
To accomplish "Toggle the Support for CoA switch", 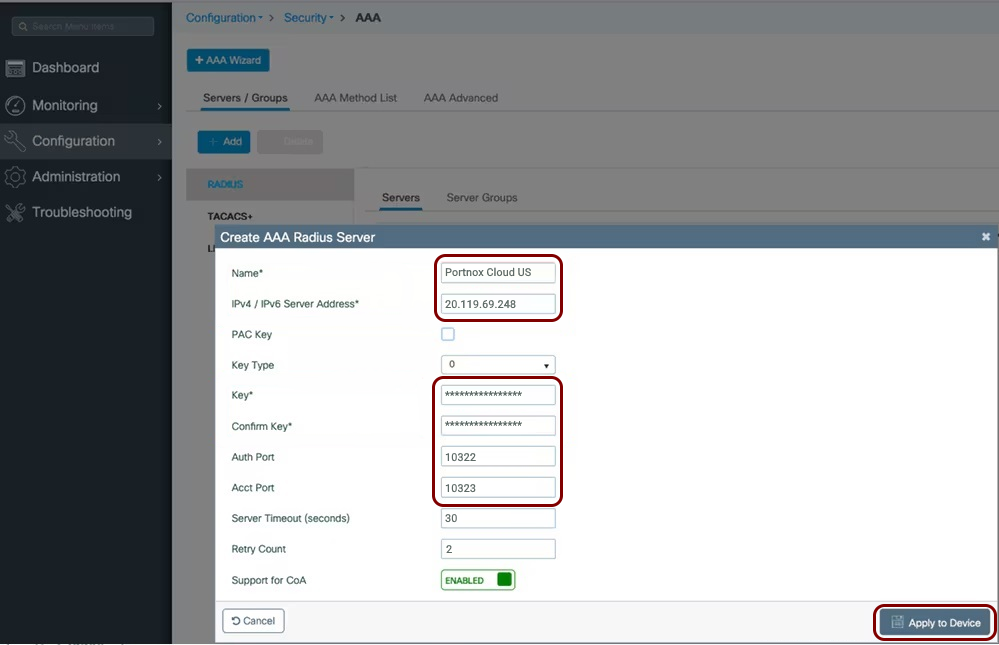I will tap(478, 580).
